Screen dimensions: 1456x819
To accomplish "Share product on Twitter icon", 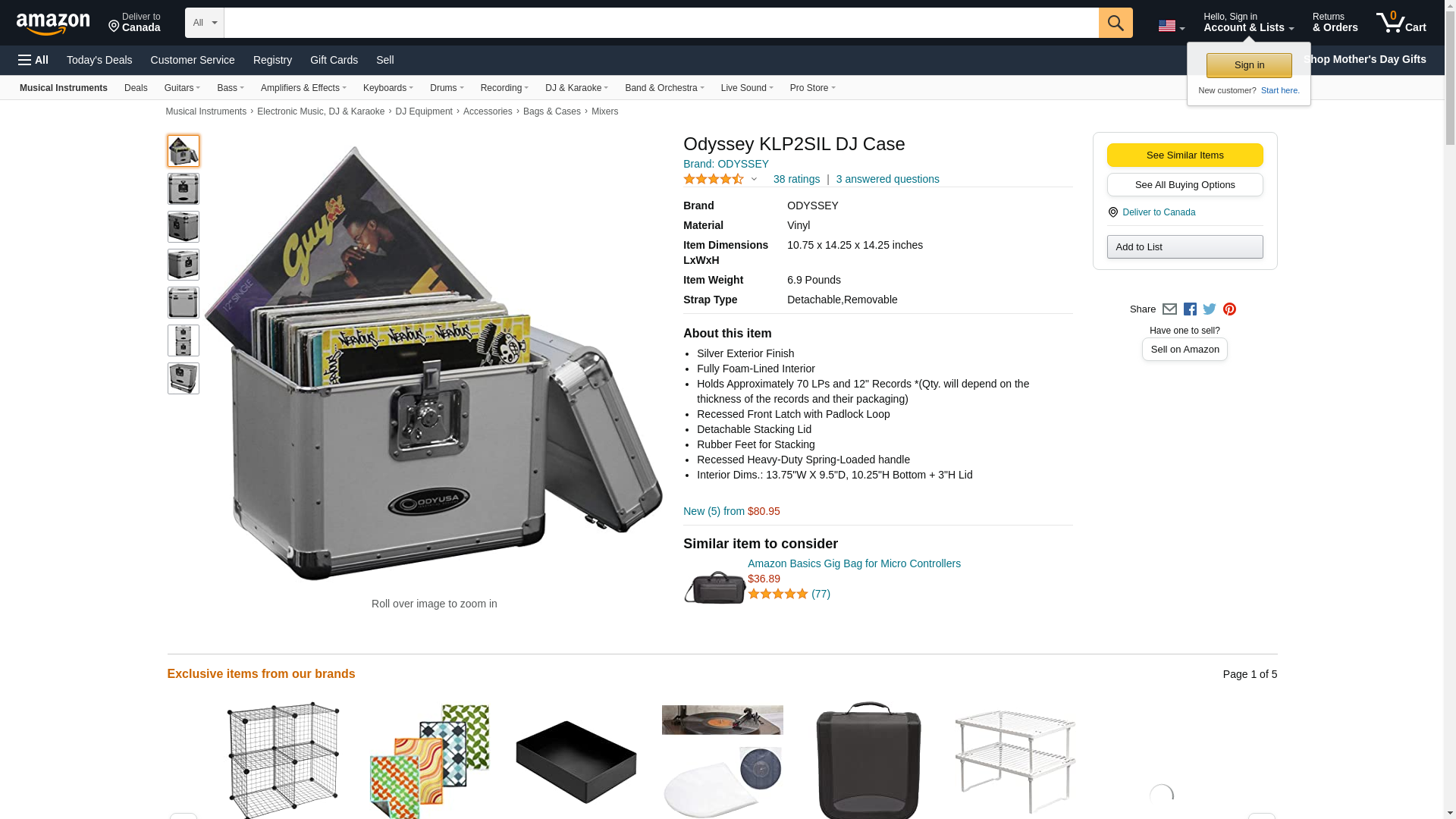I will point(1210,309).
